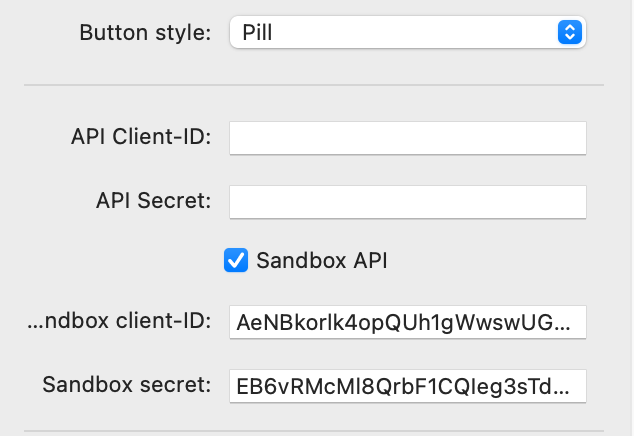Click the API Secret label
The height and width of the screenshot is (436, 634).
(x=154, y=201)
